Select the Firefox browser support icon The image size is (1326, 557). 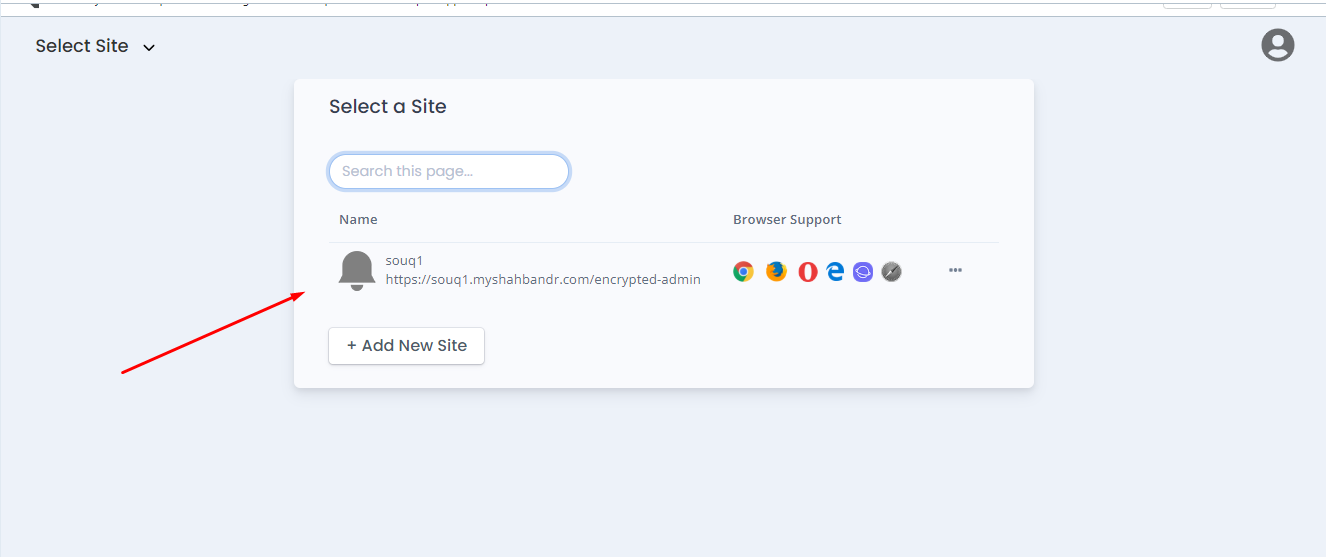click(776, 271)
